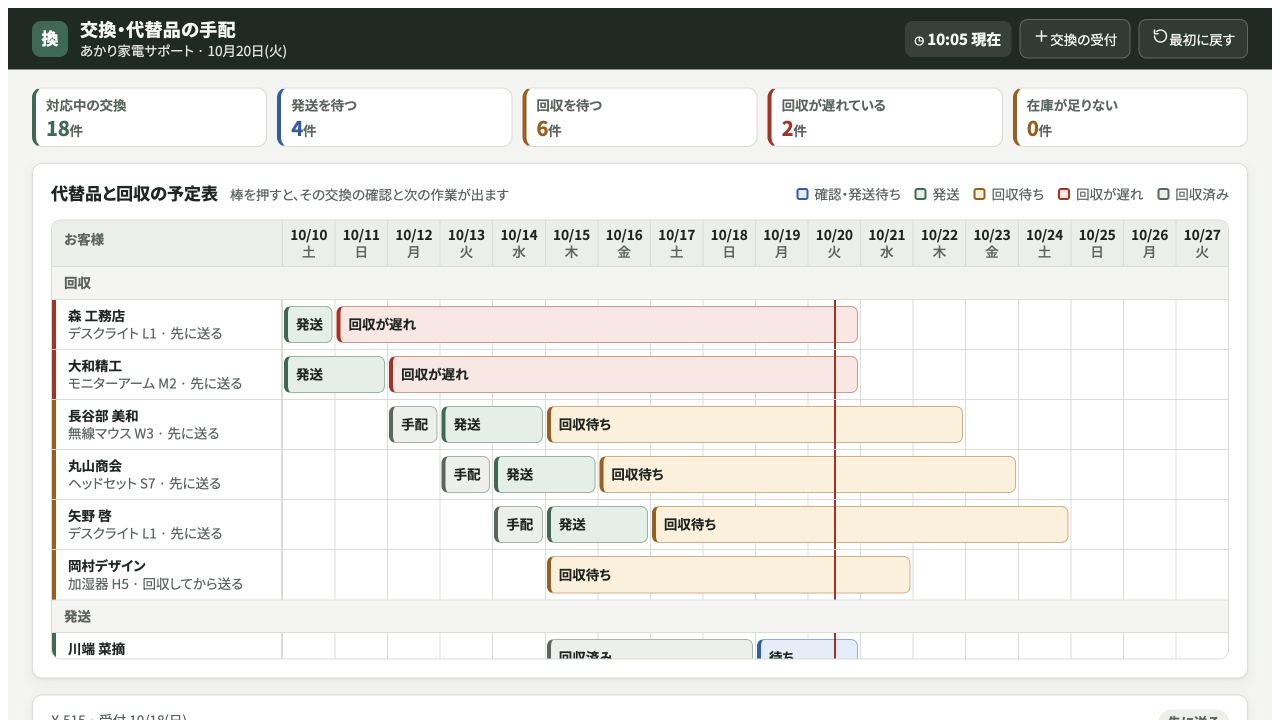Click the customer name 森 工務店
Screen dimensions: 1280x720
tap(96, 316)
